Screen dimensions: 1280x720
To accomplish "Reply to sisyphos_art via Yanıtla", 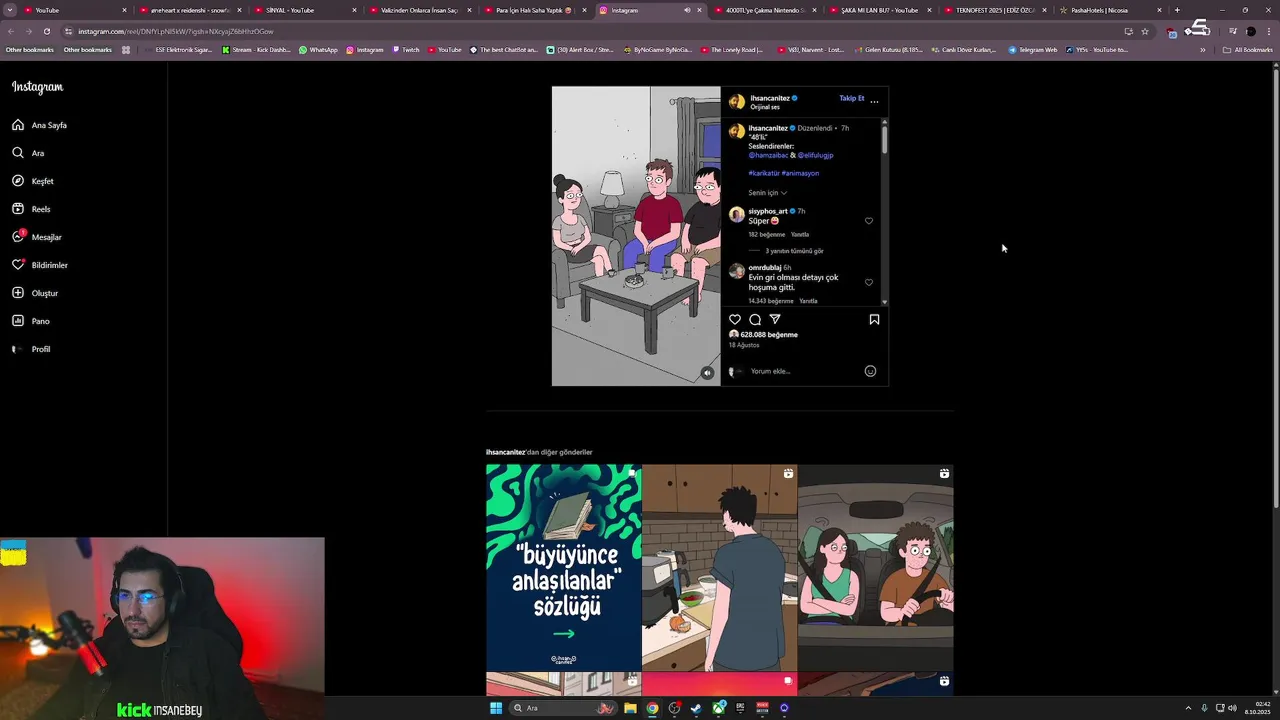I will [x=800, y=234].
